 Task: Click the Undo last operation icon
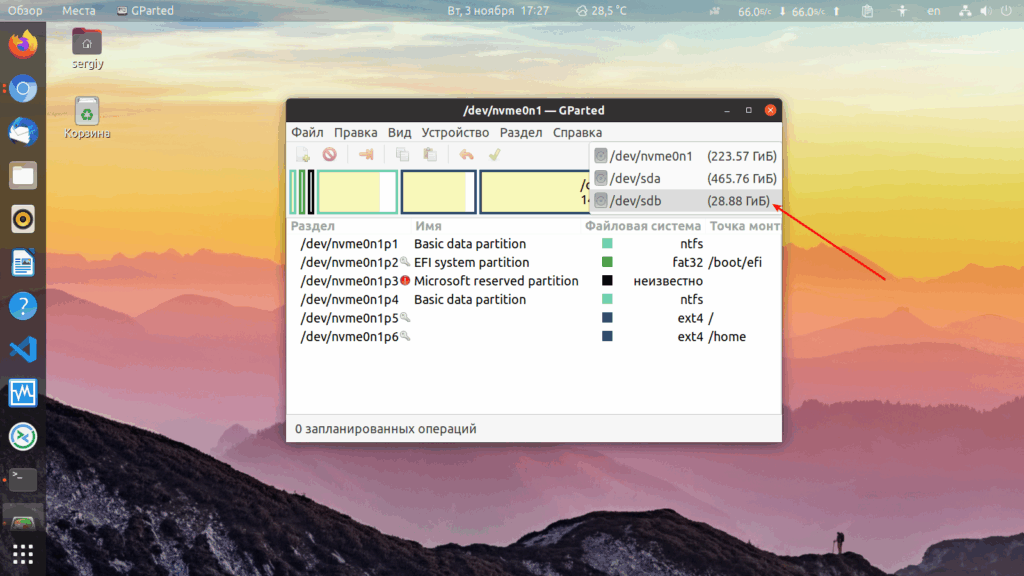click(x=466, y=155)
